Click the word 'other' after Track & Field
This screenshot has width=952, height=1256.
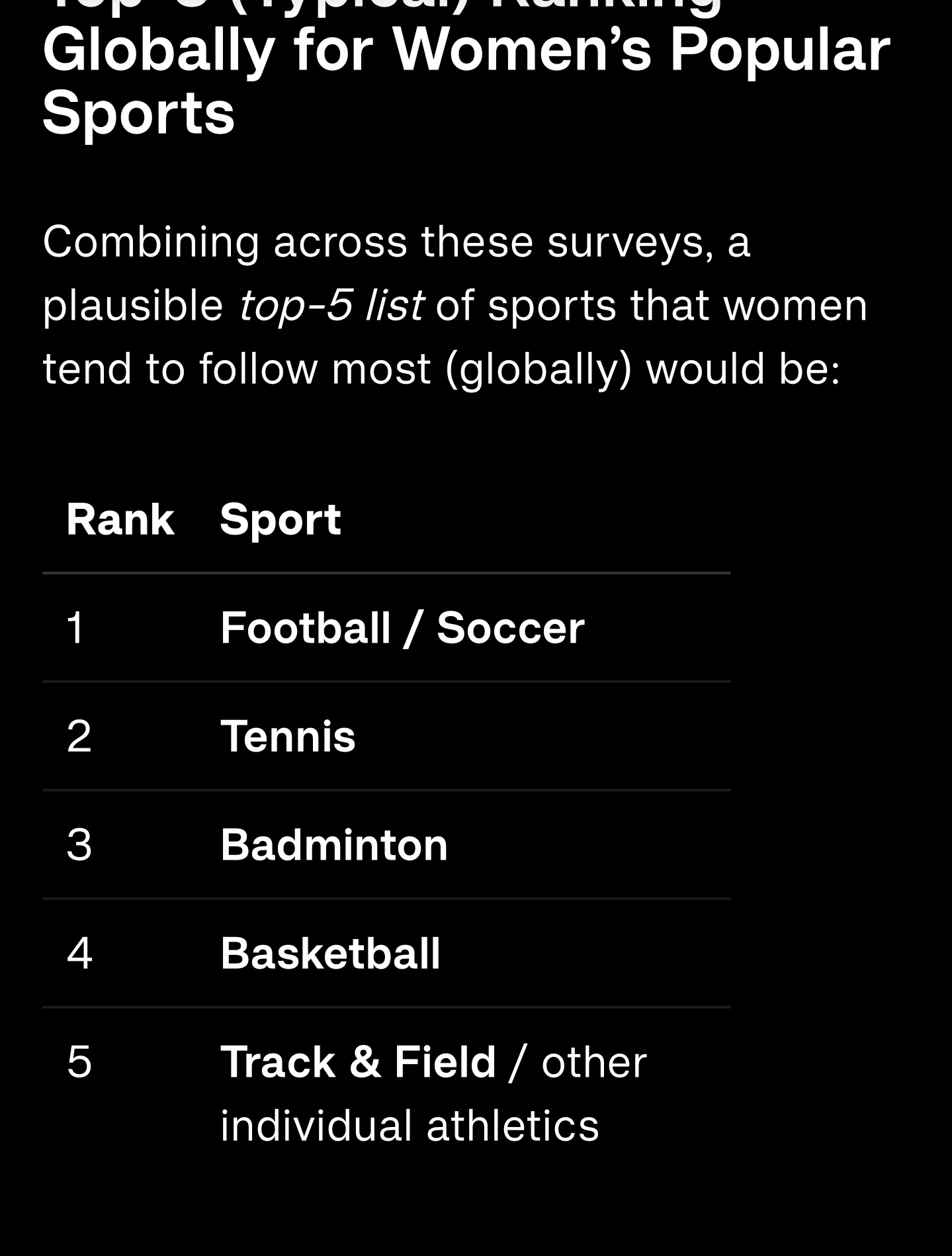pos(594,1061)
